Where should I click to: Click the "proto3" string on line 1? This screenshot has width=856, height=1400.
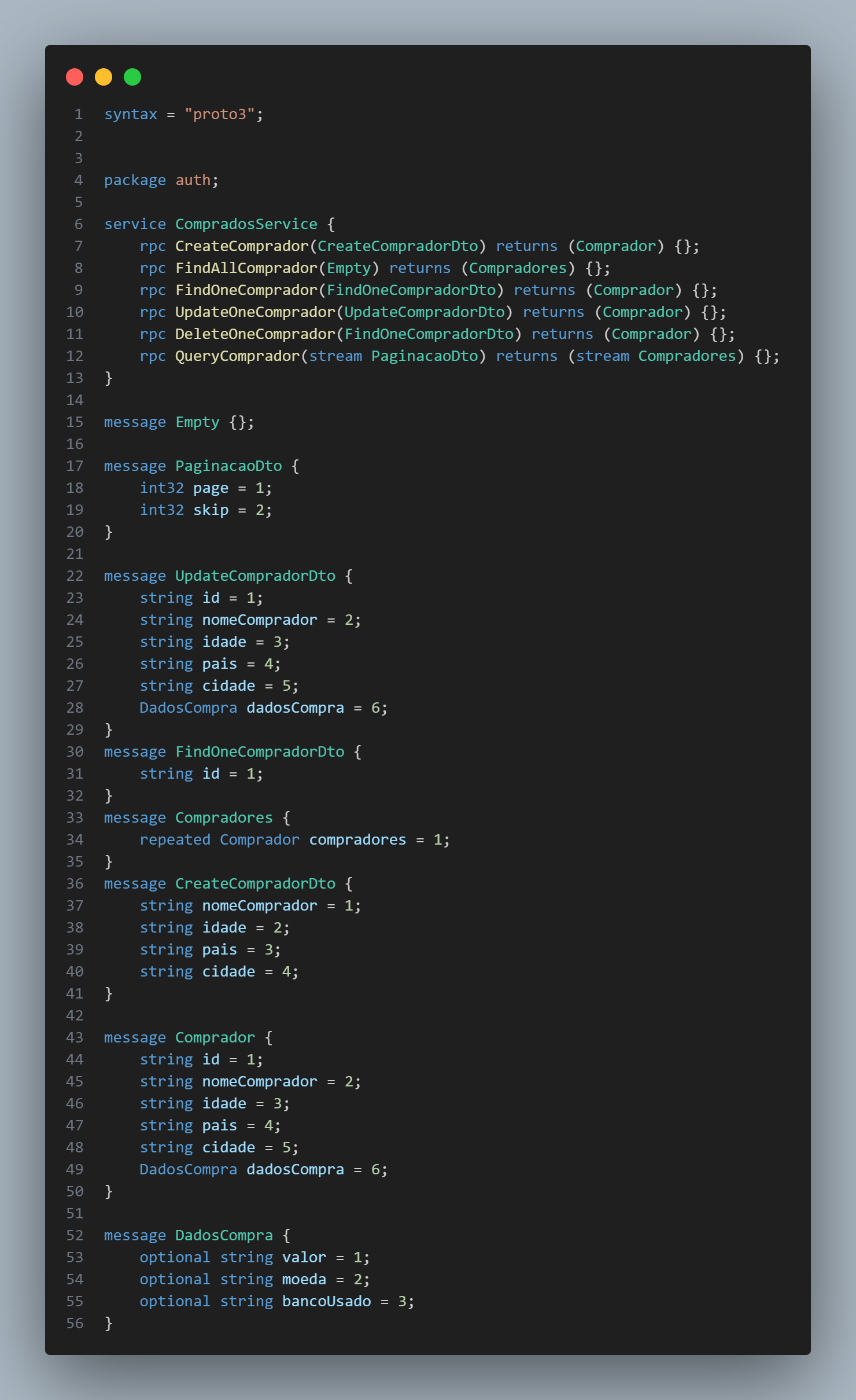[x=220, y=114]
